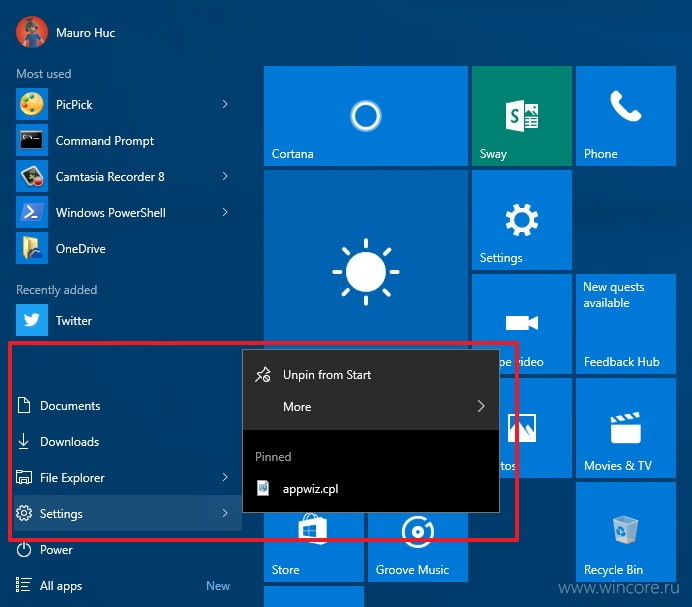Open the Store tile

pyautogui.click(x=314, y=547)
